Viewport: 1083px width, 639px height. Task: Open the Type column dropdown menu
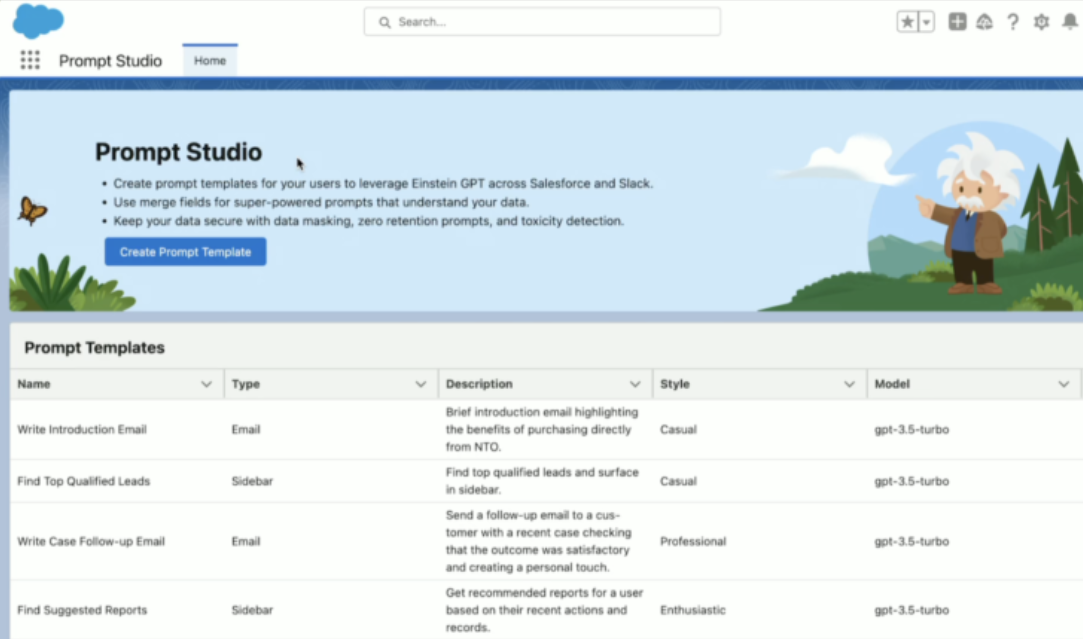[x=420, y=384]
